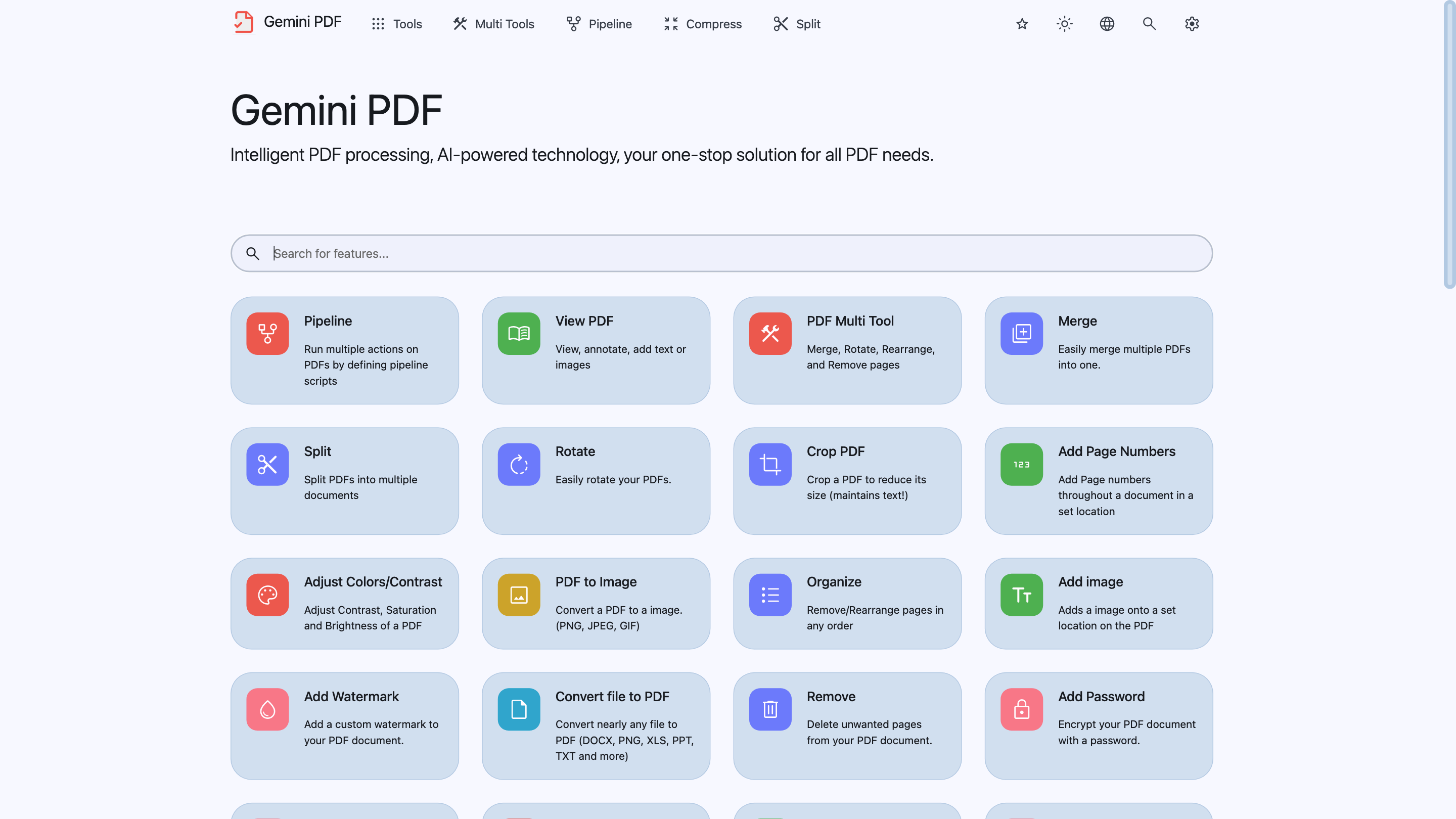This screenshot has width=1456, height=819.
Task: Open the Tools grid menu
Action: (396, 24)
